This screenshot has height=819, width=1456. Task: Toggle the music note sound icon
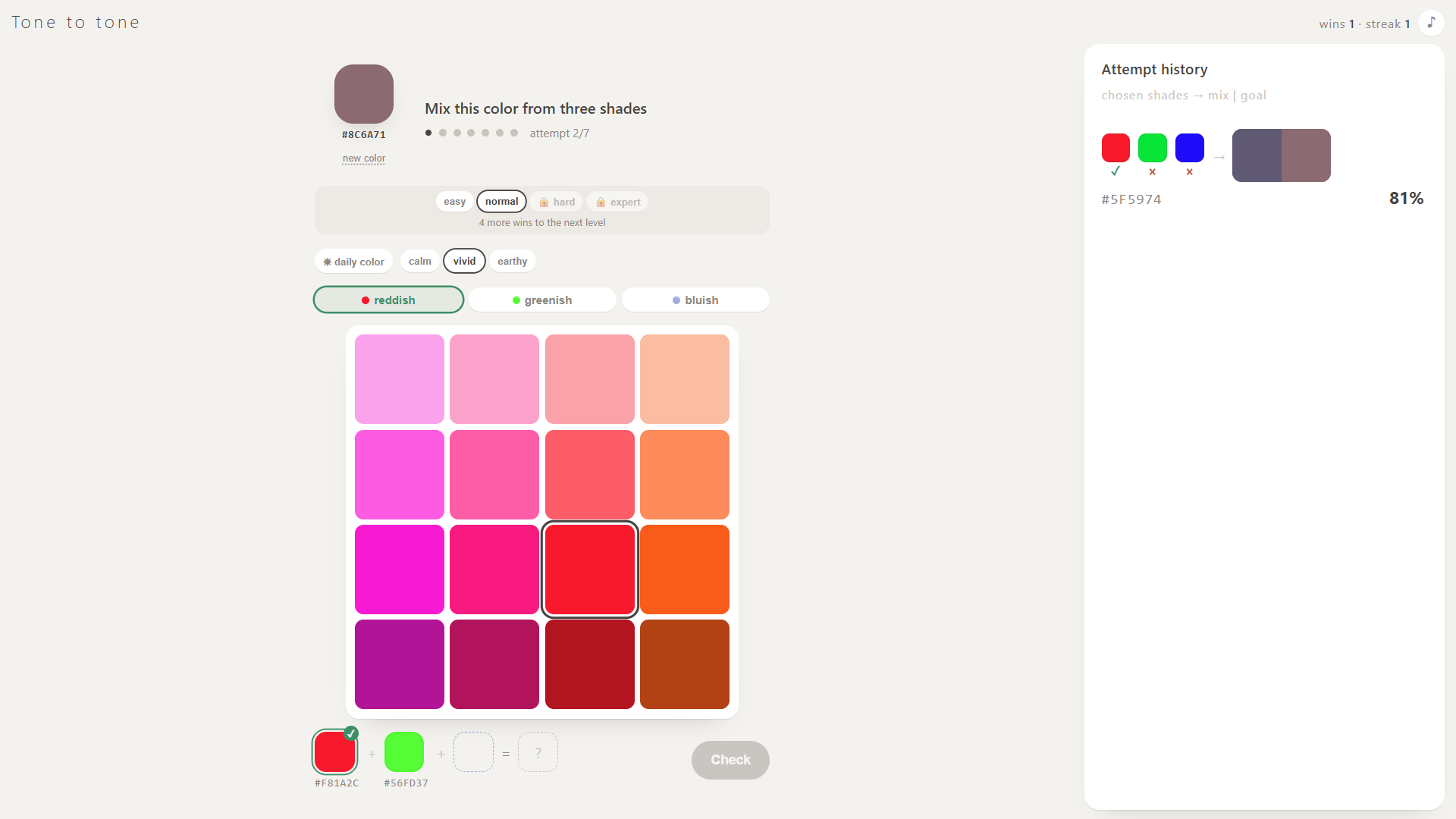click(x=1431, y=23)
